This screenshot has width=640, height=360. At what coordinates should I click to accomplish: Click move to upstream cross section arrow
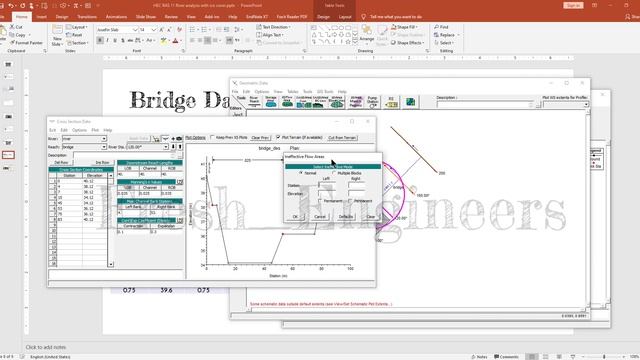180,147
